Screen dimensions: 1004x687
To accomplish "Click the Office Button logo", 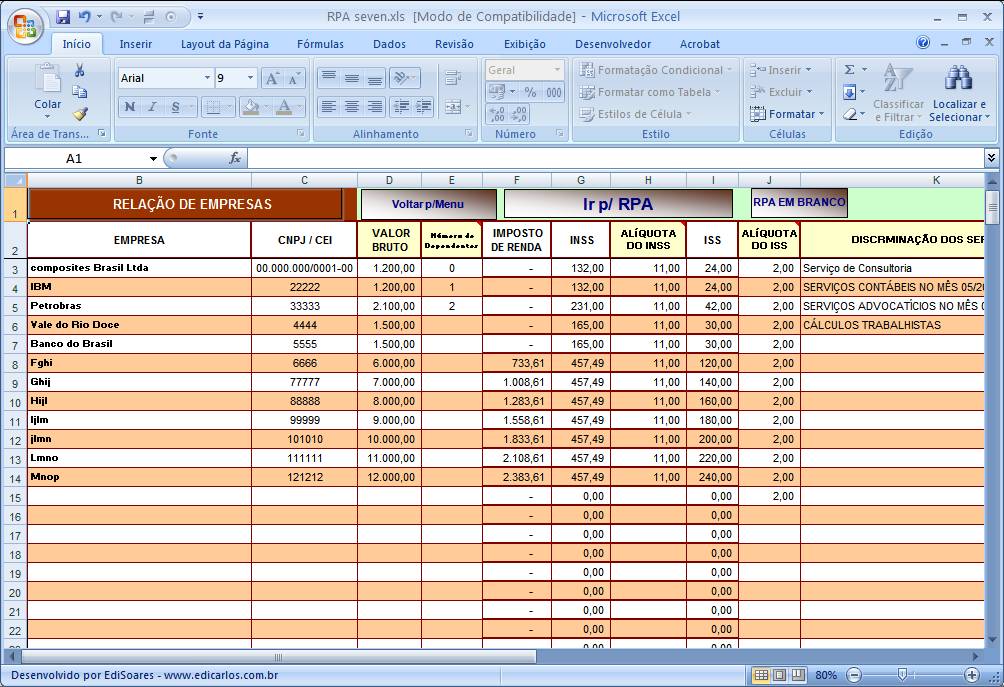I will 25,25.
